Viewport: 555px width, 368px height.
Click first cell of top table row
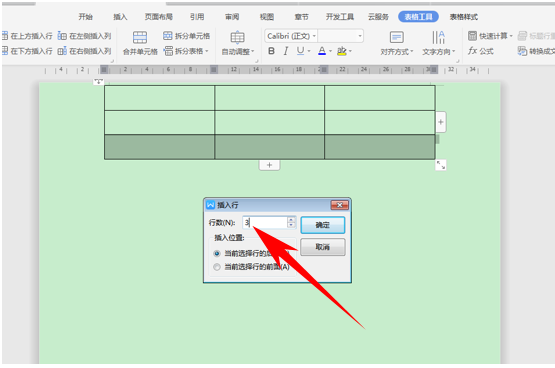159,98
